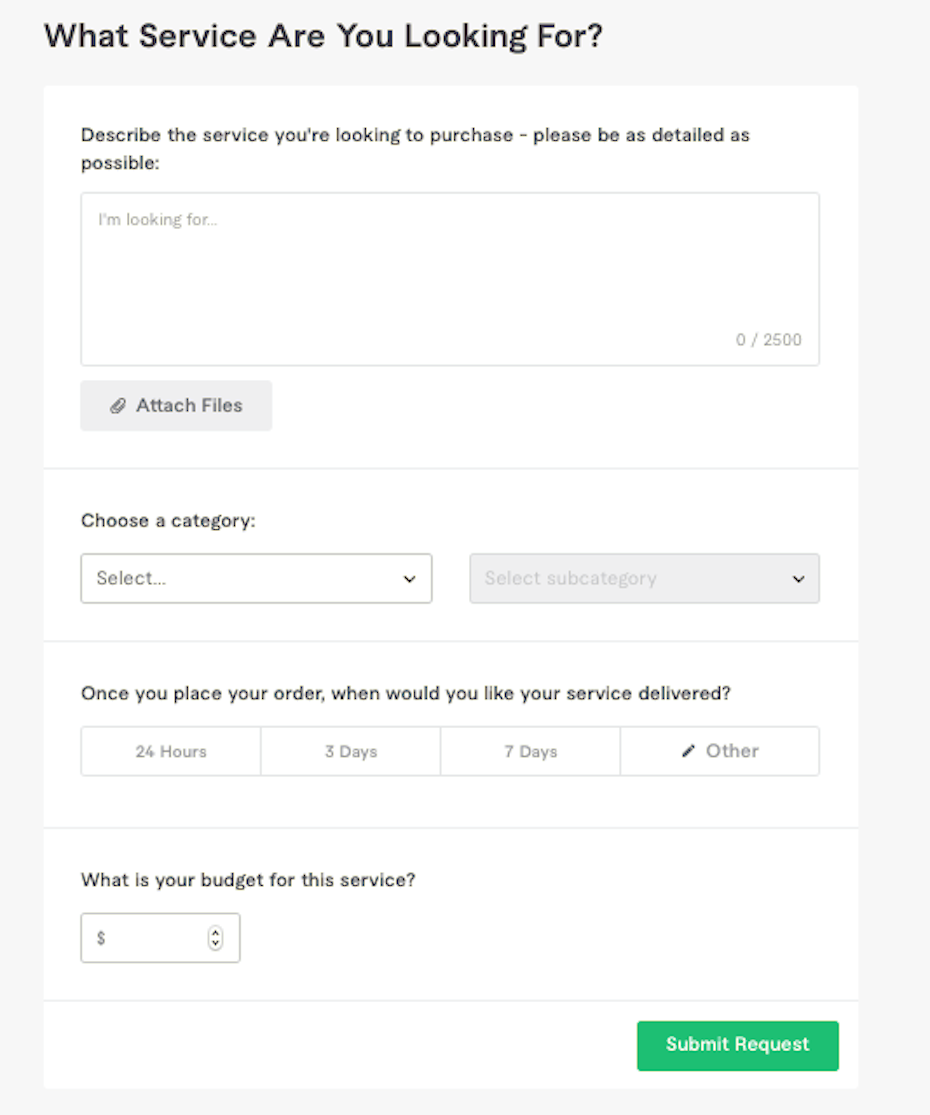
Task: Pick the 7 Days delivery option
Action: pyautogui.click(x=530, y=751)
